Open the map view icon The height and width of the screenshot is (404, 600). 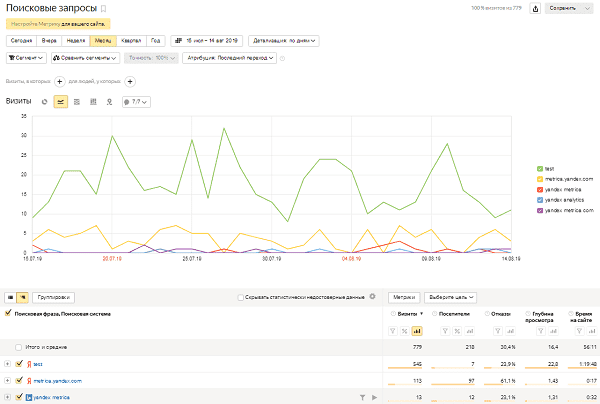(x=108, y=101)
